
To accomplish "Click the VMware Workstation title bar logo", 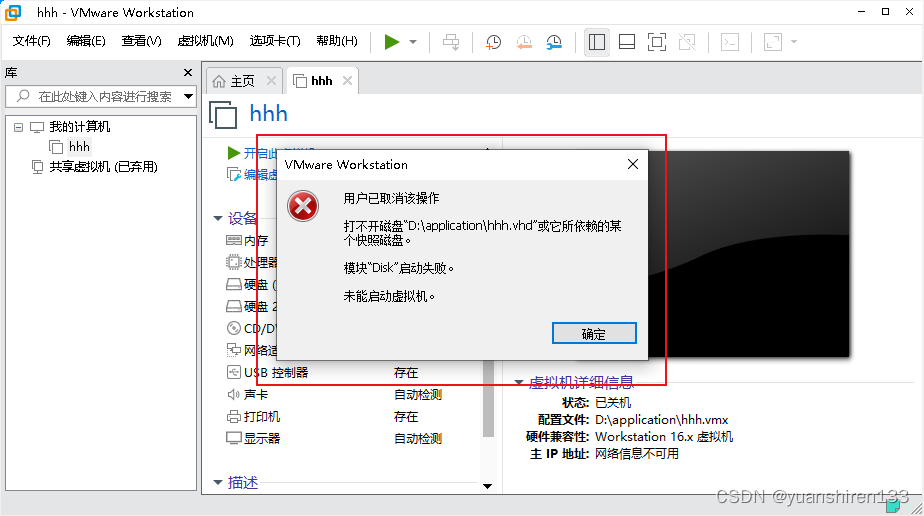I will click(13, 12).
